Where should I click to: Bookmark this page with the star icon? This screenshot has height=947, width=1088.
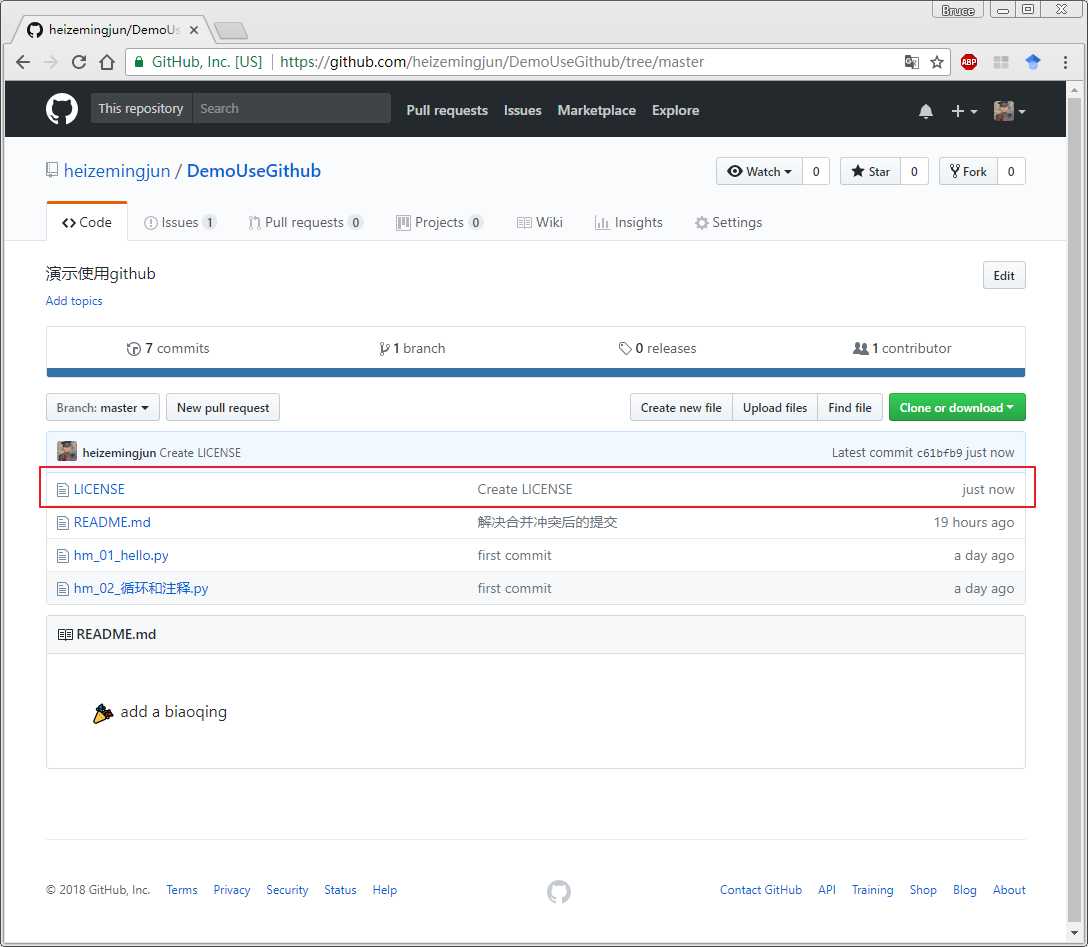click(x=937, y=62)
